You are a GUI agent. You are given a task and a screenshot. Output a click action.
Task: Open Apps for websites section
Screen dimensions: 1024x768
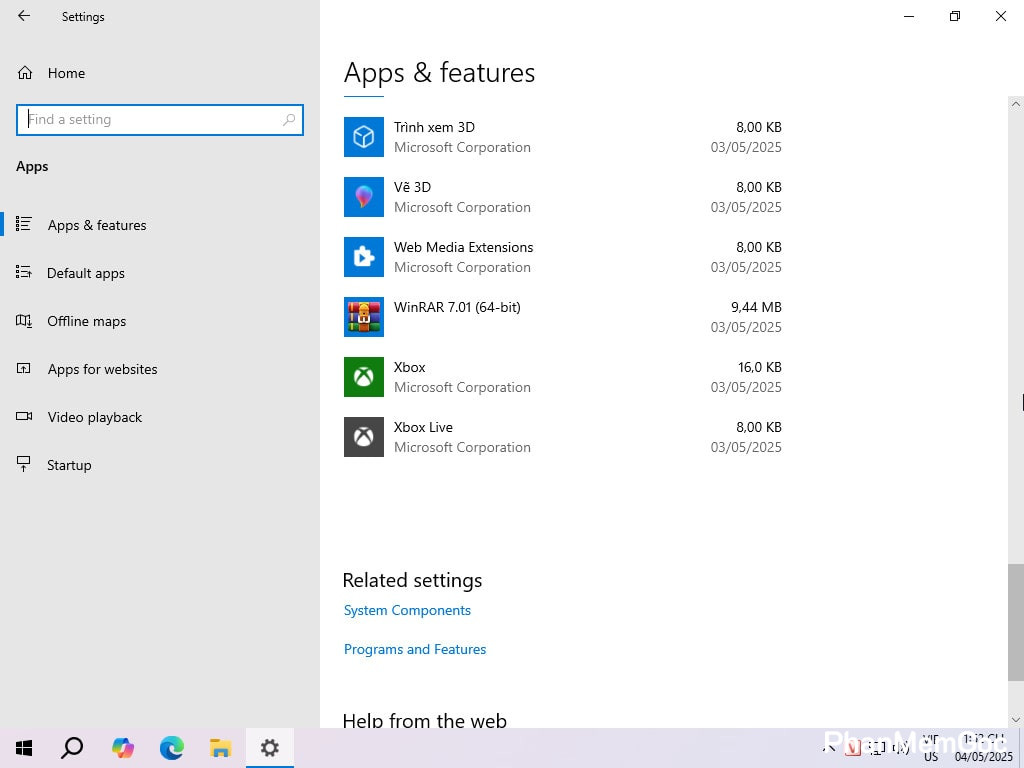102,369
